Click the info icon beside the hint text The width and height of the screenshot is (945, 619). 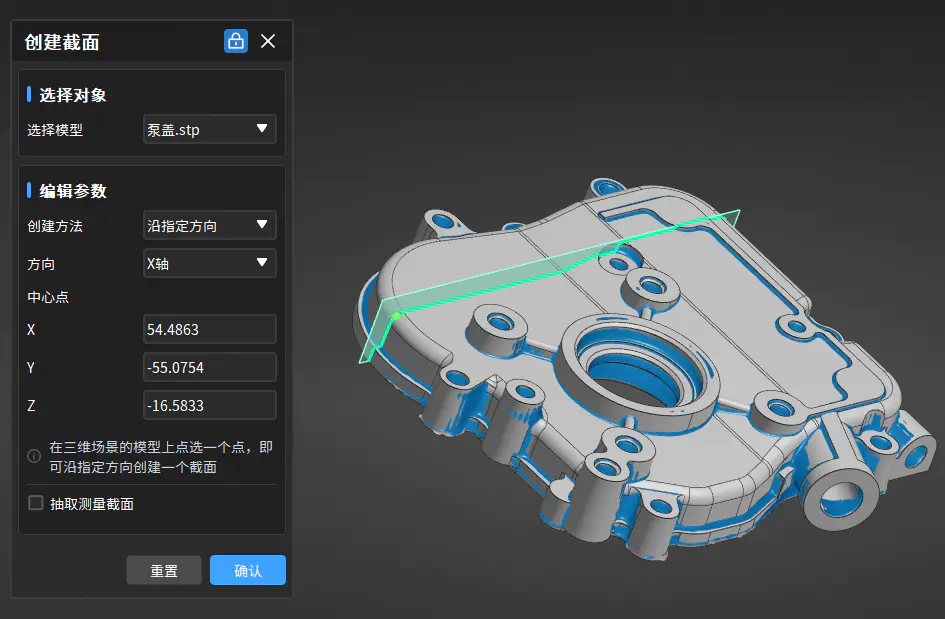(34, 456)
